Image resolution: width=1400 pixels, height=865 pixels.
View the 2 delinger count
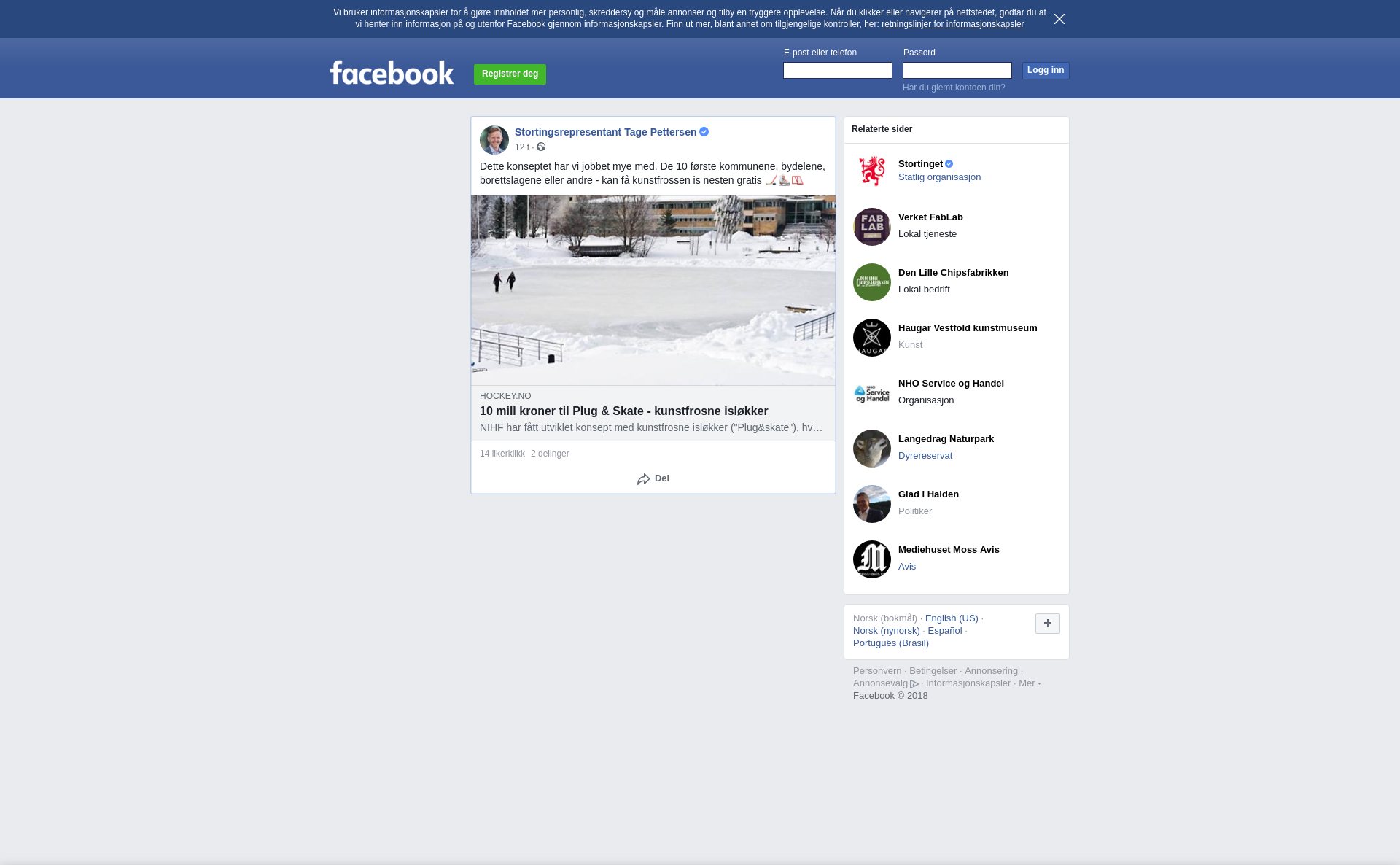click(550, 454)
